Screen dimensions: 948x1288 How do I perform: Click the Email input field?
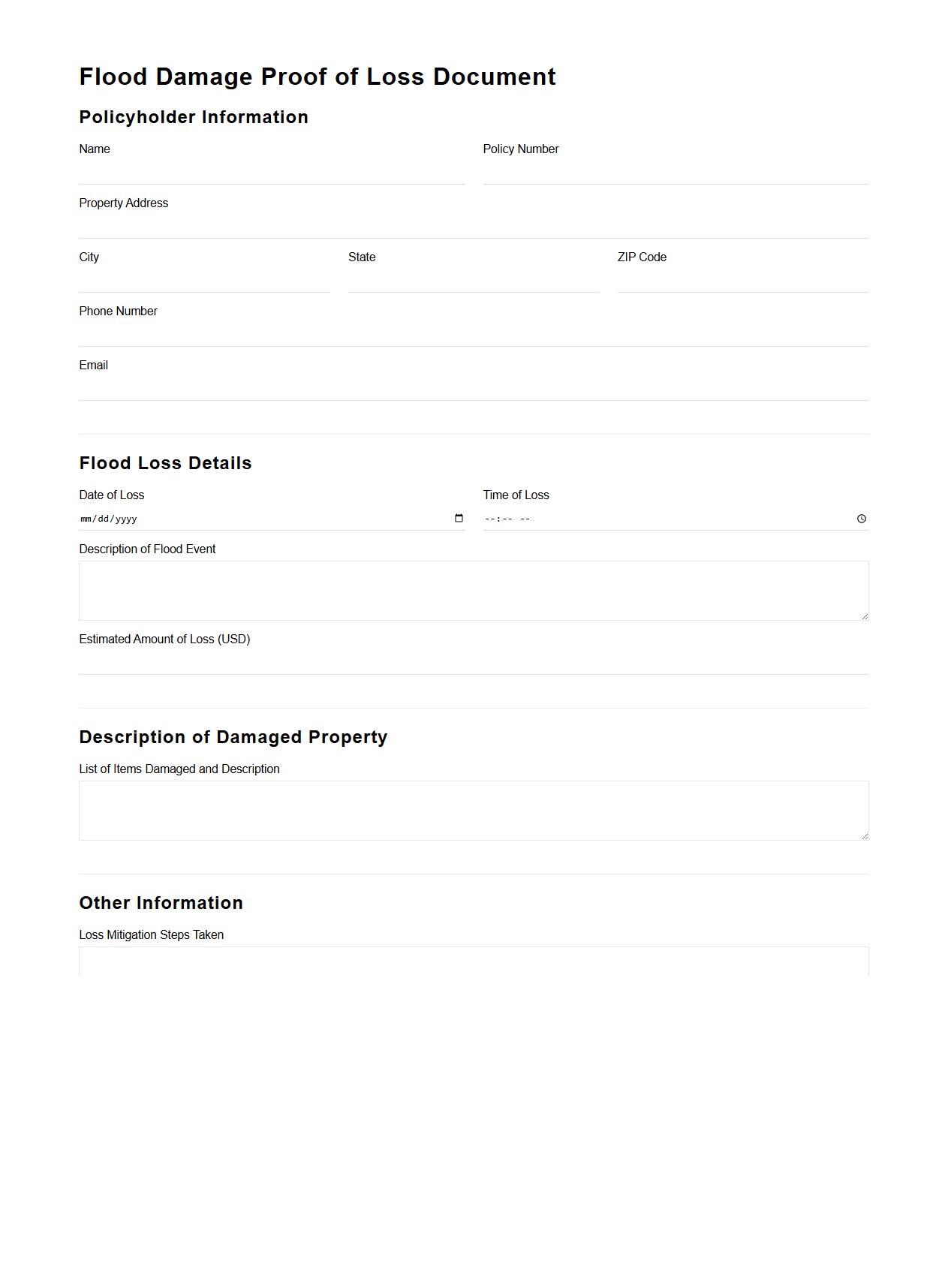click(473, 389)
